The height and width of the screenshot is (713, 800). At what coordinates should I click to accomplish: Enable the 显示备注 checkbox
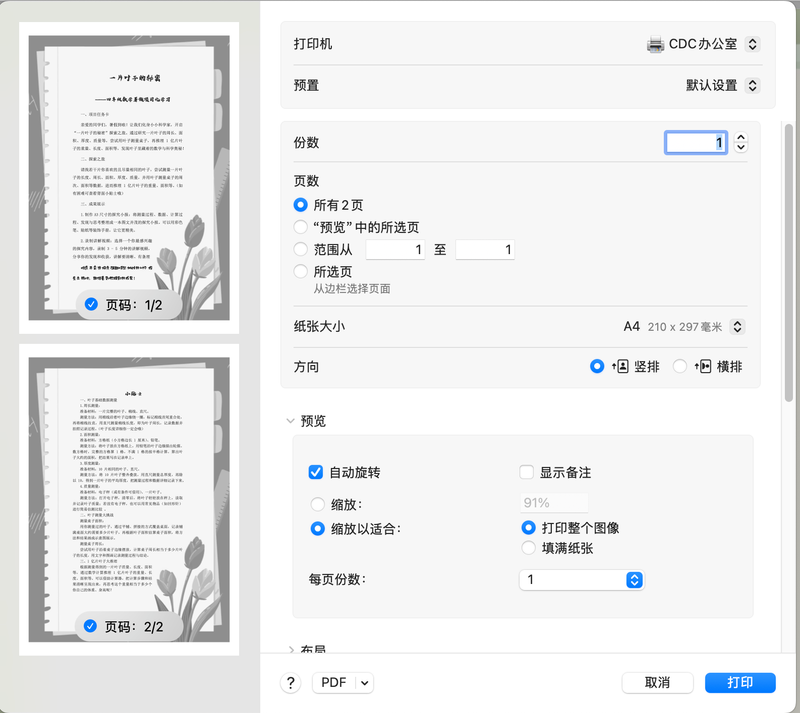[527, 472]
